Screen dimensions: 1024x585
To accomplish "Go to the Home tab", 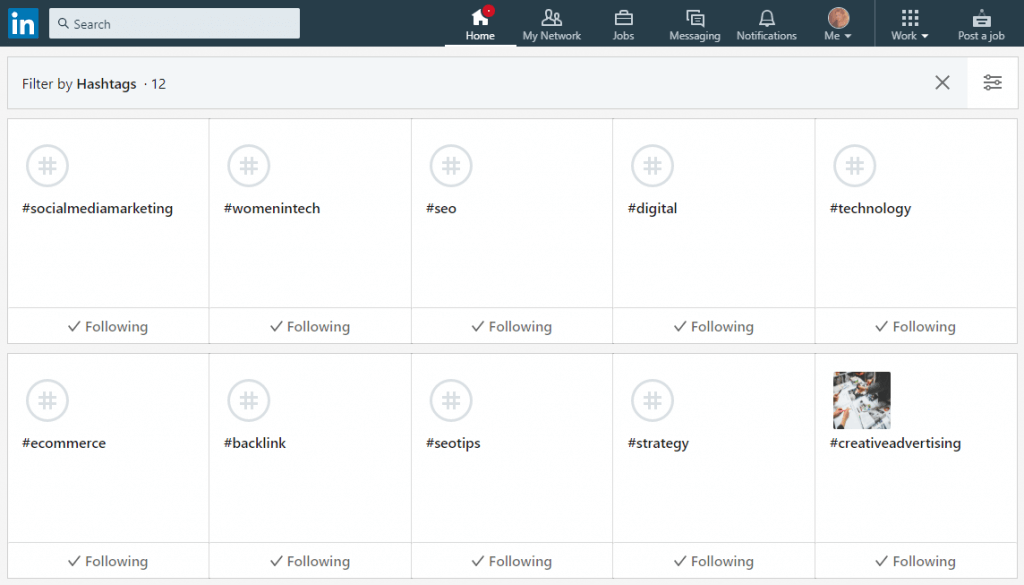I will (x=480, y=24).
